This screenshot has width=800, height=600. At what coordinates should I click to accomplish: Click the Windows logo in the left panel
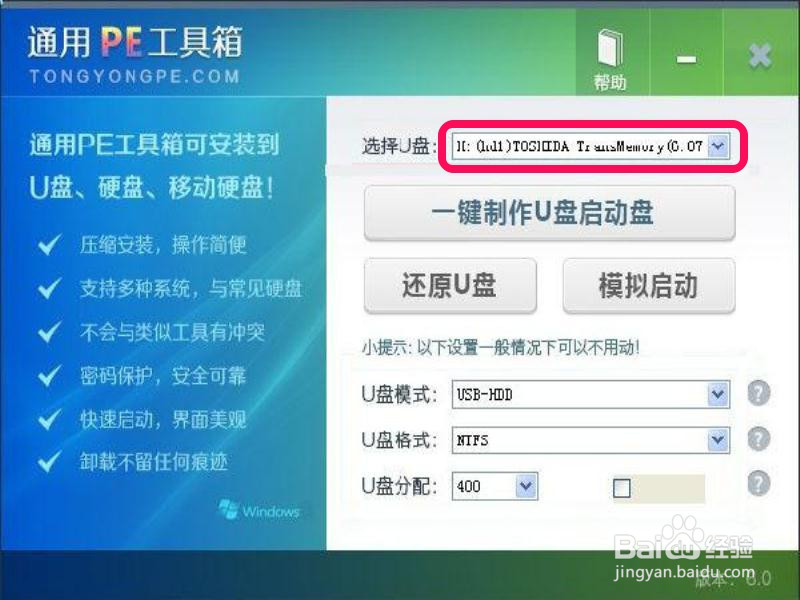(259, 509)
